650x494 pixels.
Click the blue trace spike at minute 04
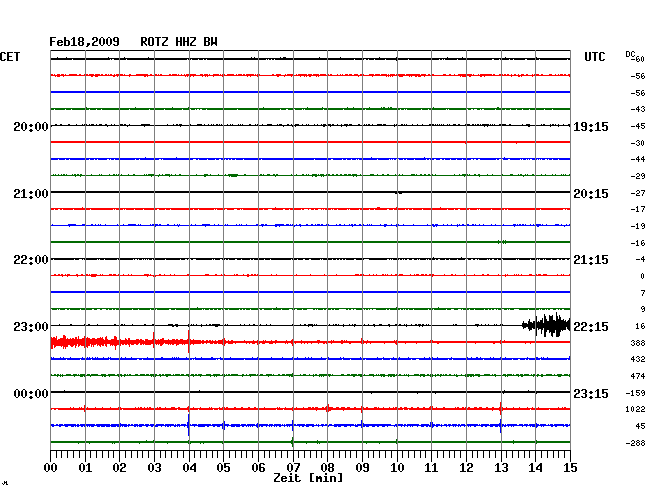click(189, 425)
